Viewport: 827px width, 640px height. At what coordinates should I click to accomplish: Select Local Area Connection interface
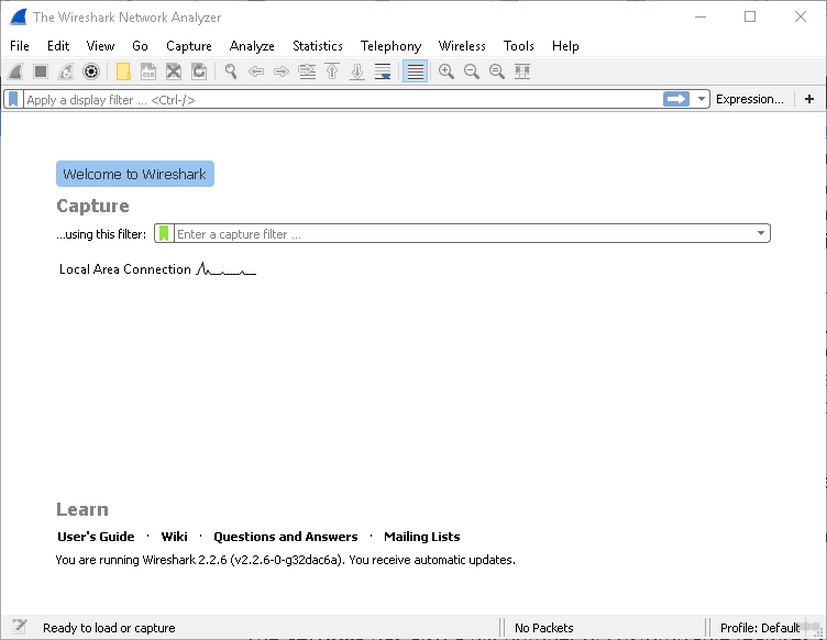pyautogui.click(x=157, y=269)
